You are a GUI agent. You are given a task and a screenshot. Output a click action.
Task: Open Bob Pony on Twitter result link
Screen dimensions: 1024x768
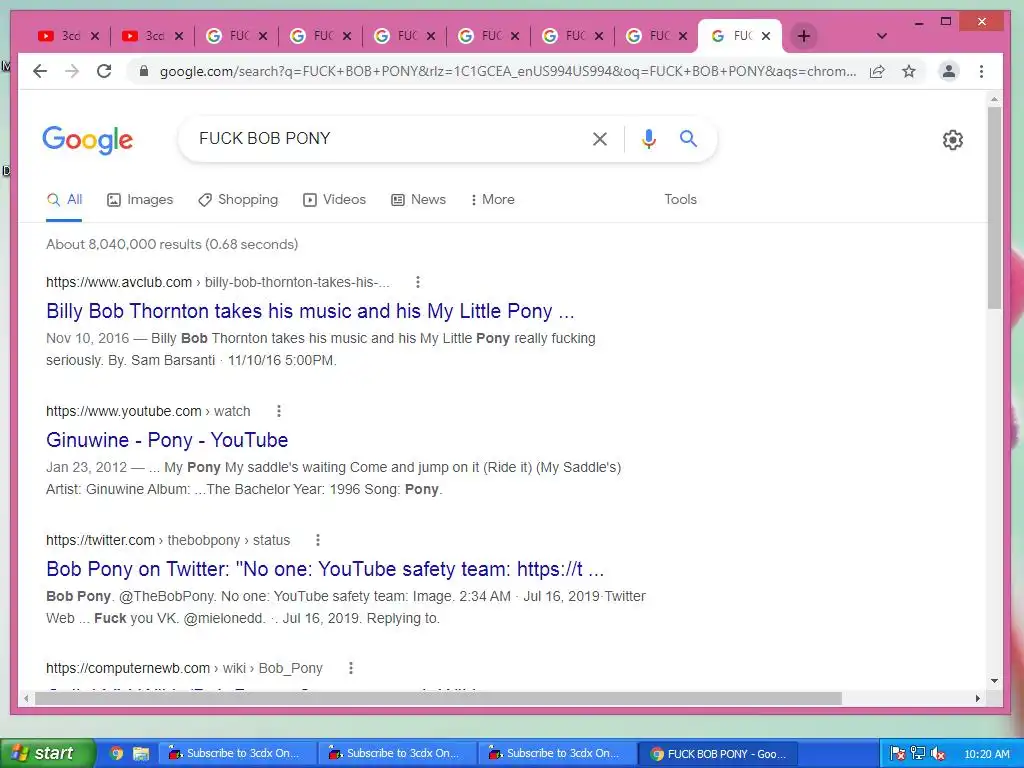pyautogui.click(x=325, y=569)
